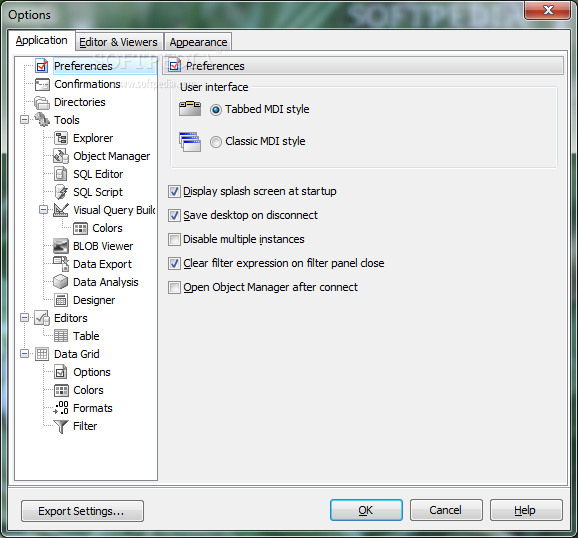The image size is (578, 538).
Task: Select the Confirmations tree item label
Action: coord(87,84)
